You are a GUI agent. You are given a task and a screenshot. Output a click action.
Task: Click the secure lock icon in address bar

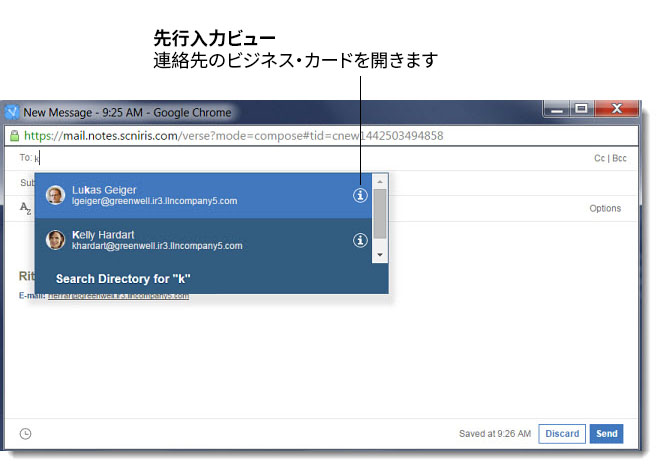tap(15, 136)
